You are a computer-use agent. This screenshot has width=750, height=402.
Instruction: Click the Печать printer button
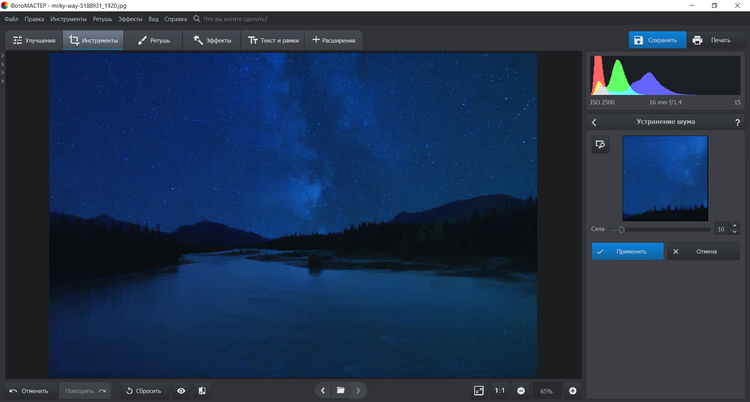pos(713,40)
